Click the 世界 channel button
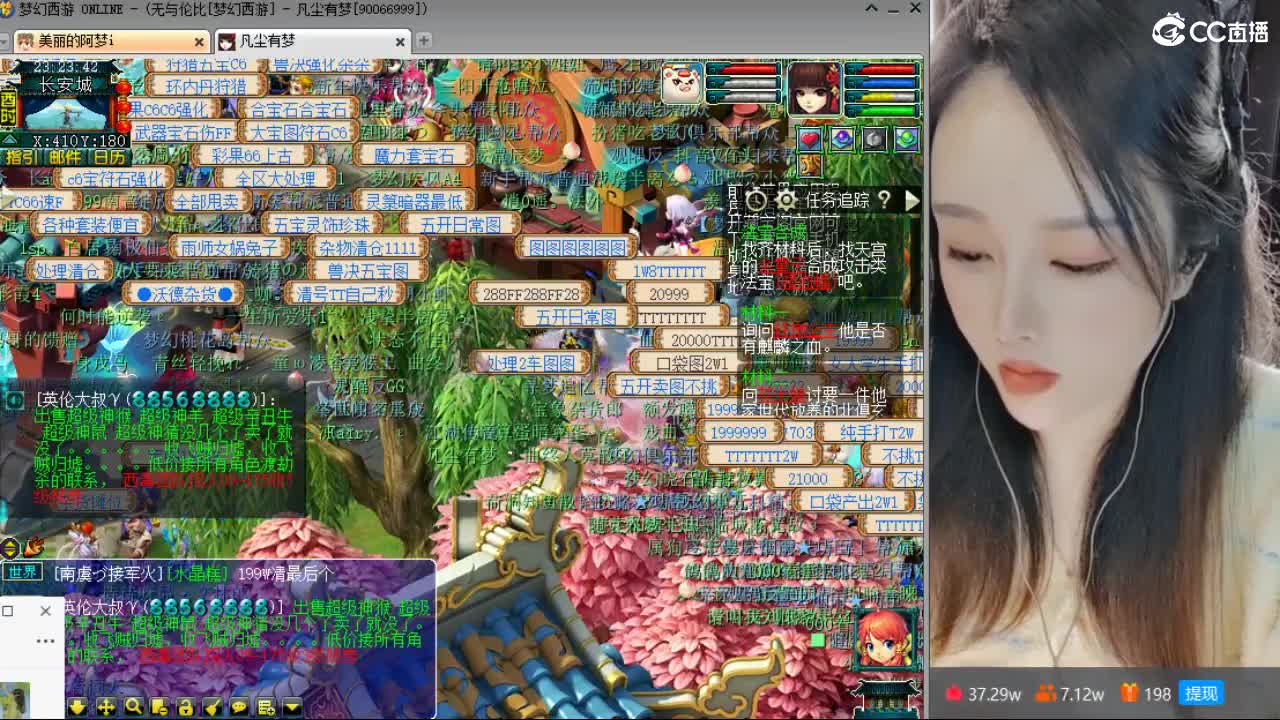The height and width of the screenshot is (720, 1280). click(21, 572)
